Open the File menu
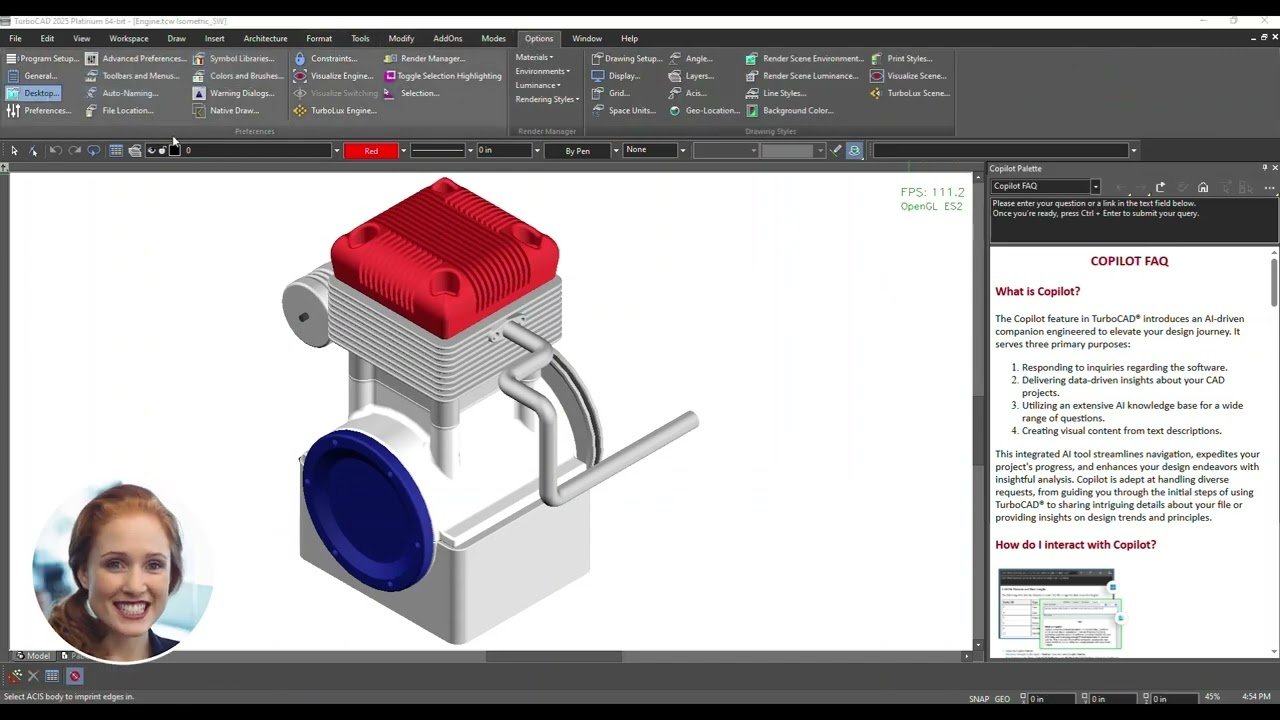This screenshot has width=1280, height=720. click(x=15, y=39)
